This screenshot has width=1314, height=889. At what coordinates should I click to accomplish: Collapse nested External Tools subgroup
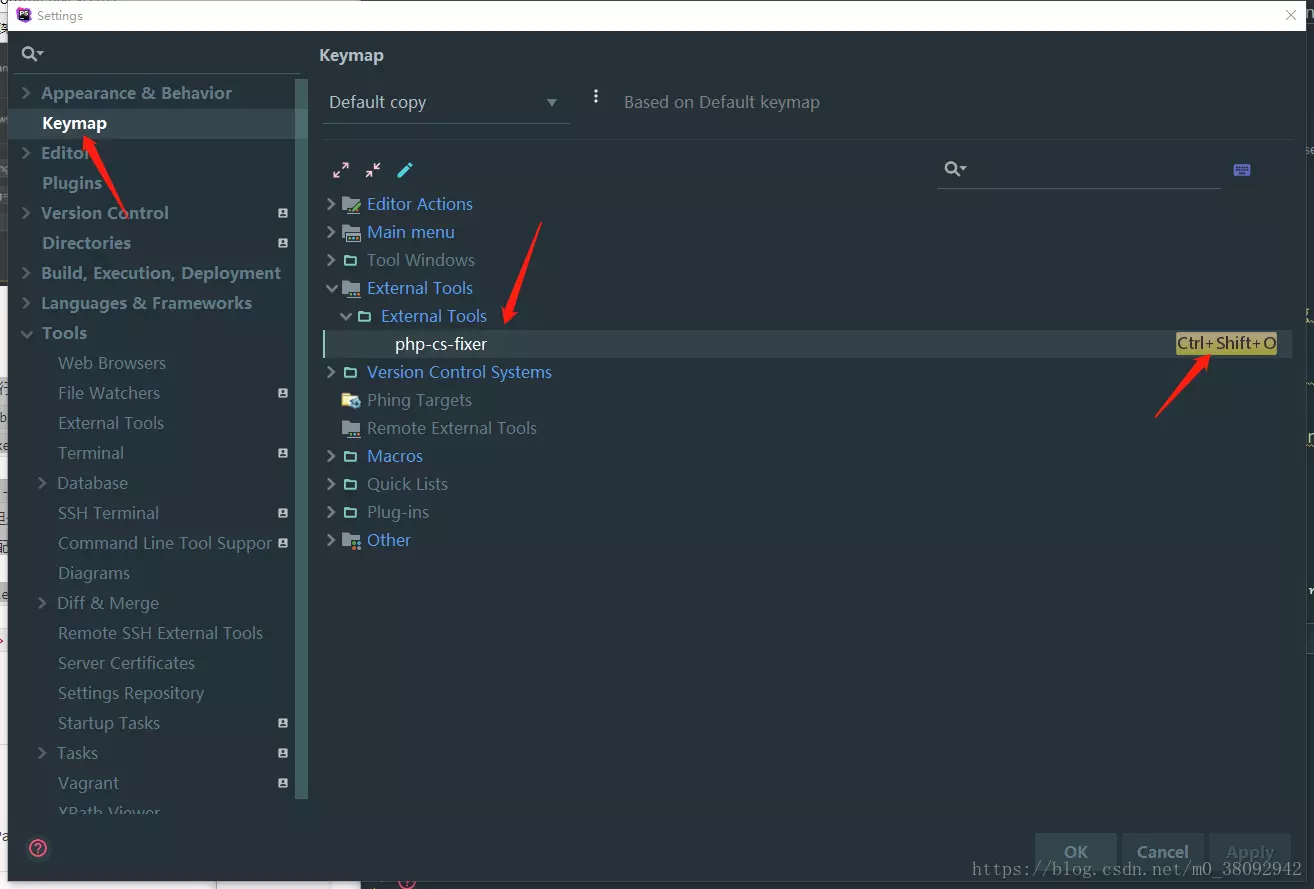(x=346, y=316)
